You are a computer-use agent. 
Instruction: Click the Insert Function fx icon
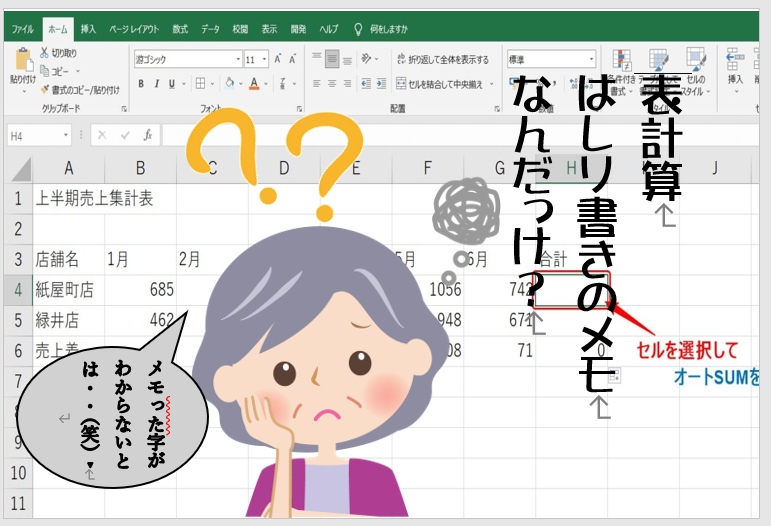coord(148,134)
